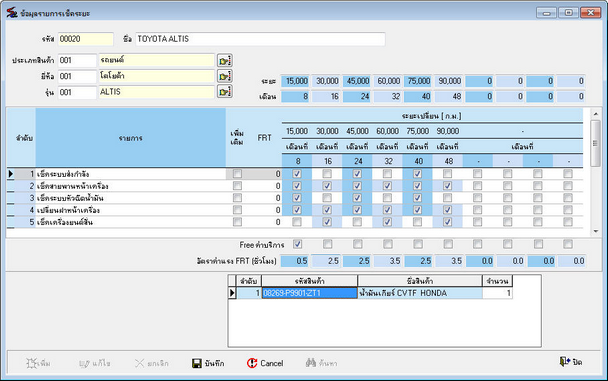This screenshot has width=608, height=381.
Task: Click the รายการ column header
Action: point(131,138)
